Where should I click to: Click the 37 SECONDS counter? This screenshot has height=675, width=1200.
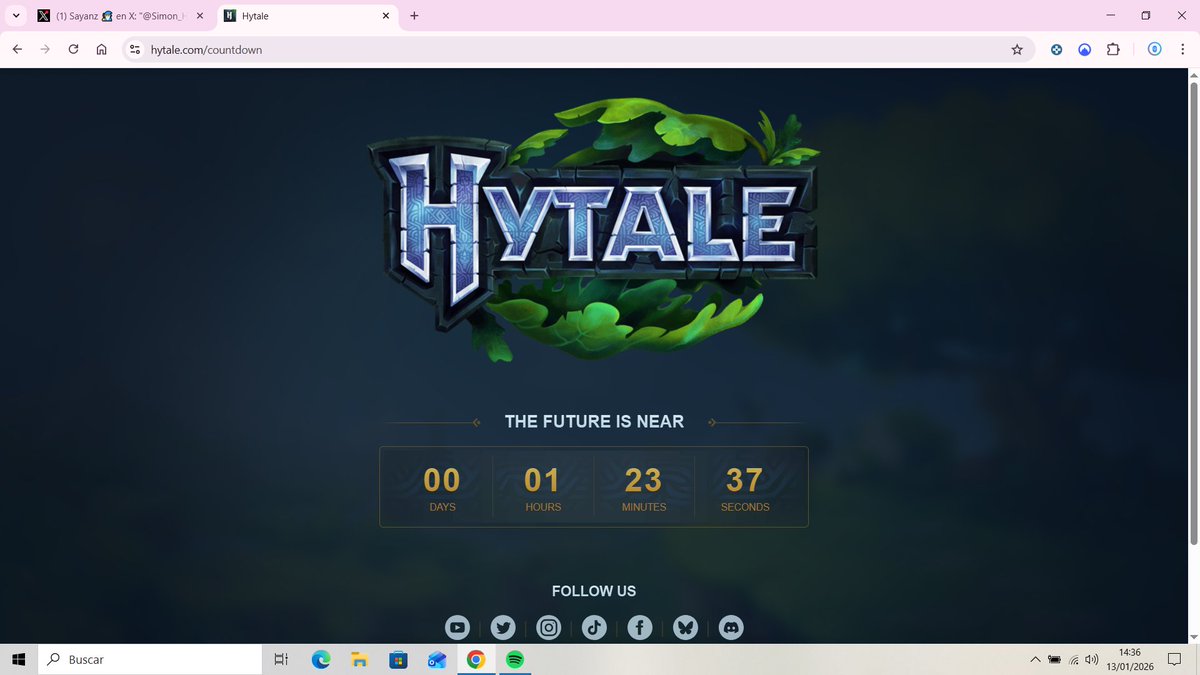(x=745, y=487)
